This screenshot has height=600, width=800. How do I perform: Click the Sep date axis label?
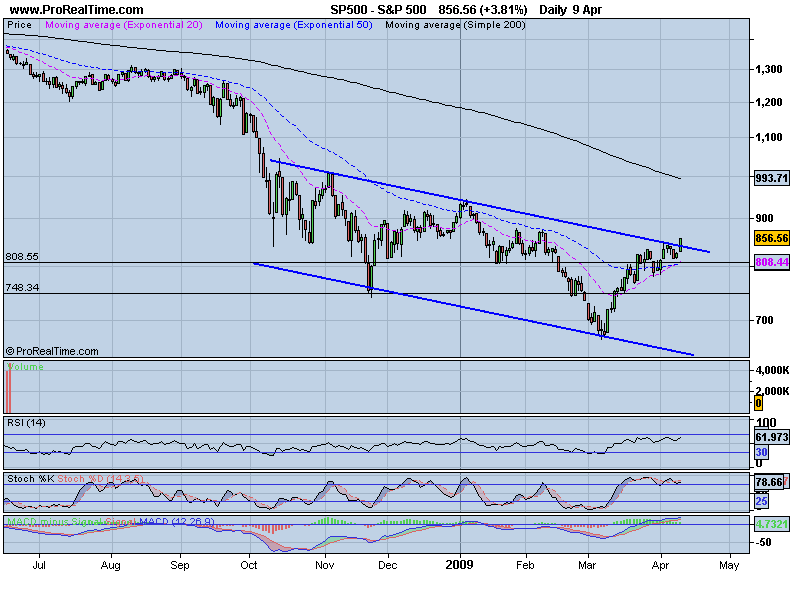[x=180, y=565]
